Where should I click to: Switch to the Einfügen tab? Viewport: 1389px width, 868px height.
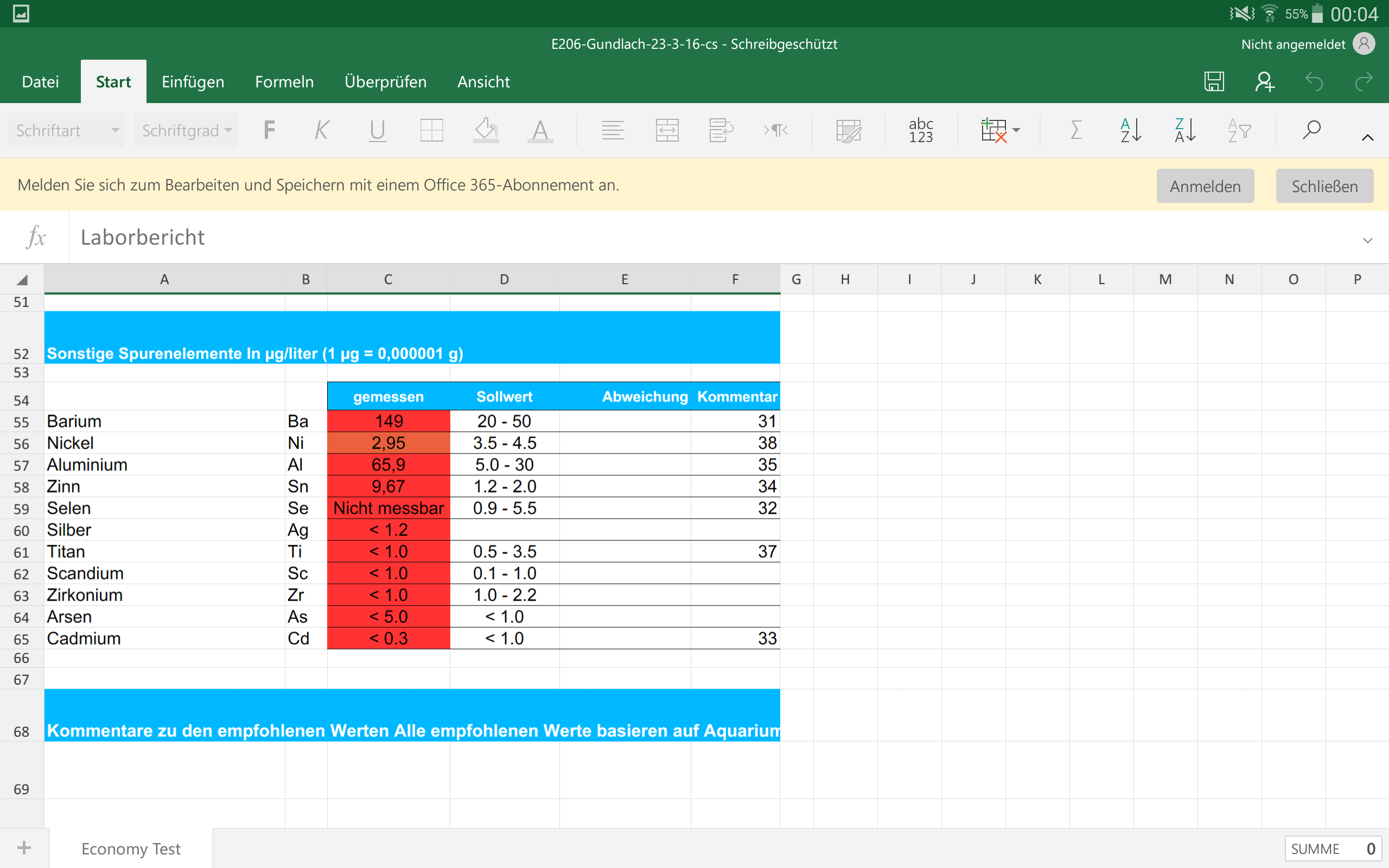point(193,81)
